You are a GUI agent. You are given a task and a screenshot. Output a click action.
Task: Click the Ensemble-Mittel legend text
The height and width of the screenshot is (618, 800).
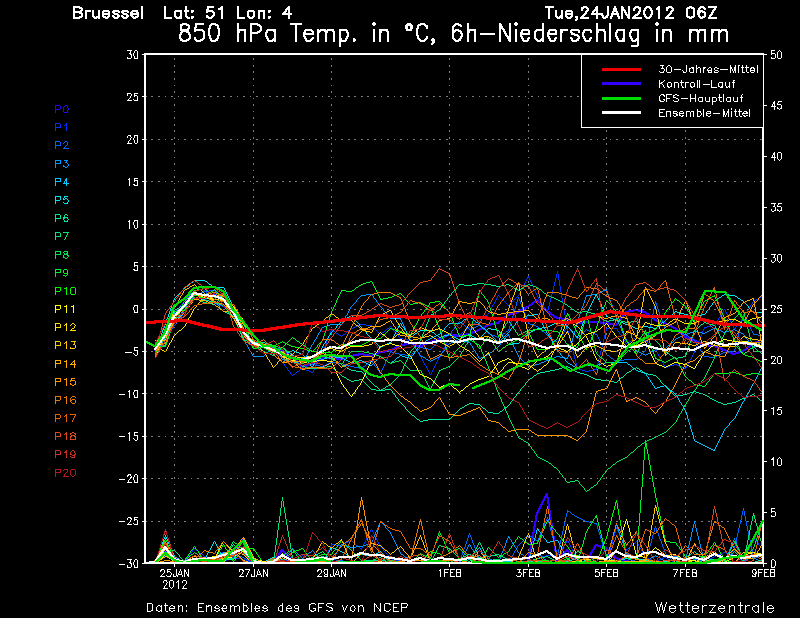(704, 113)
